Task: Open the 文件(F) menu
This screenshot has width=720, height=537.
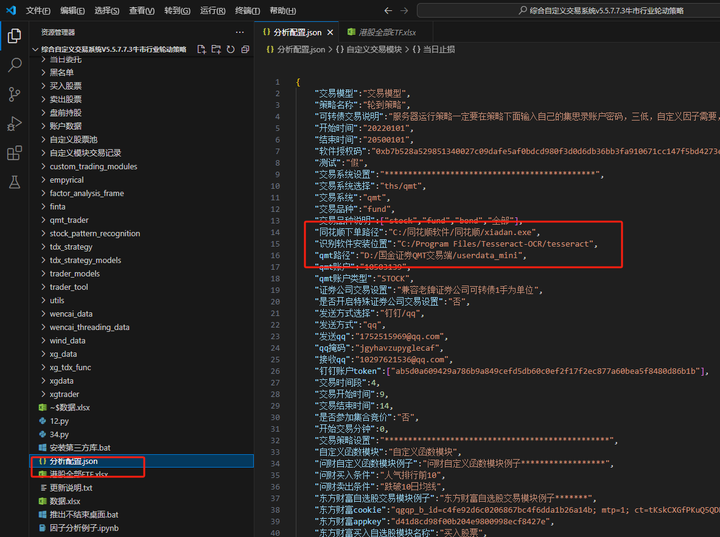Action: [38, 10]
